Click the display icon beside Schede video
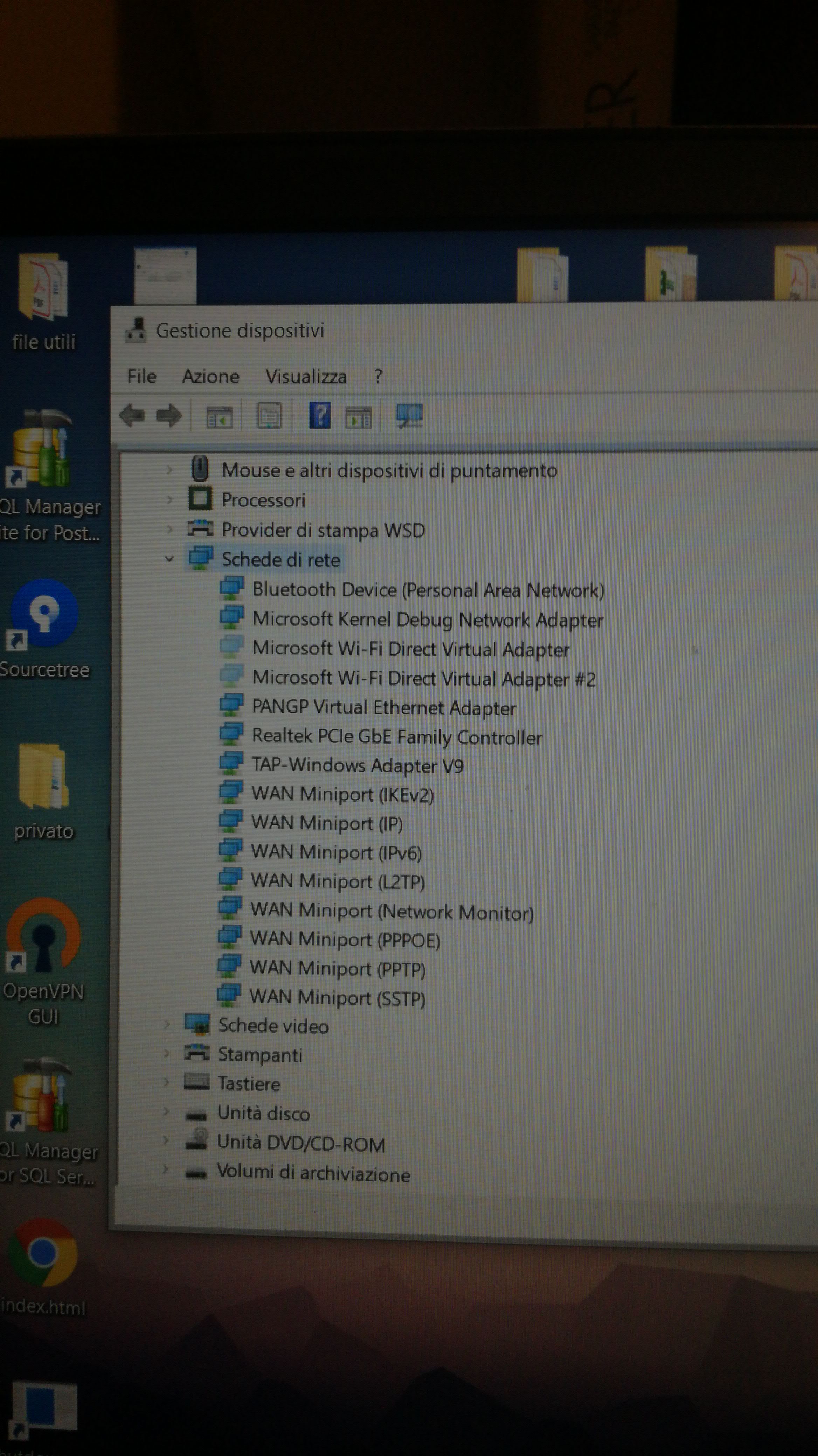 pyautogui.click(x=197, y=1024)
